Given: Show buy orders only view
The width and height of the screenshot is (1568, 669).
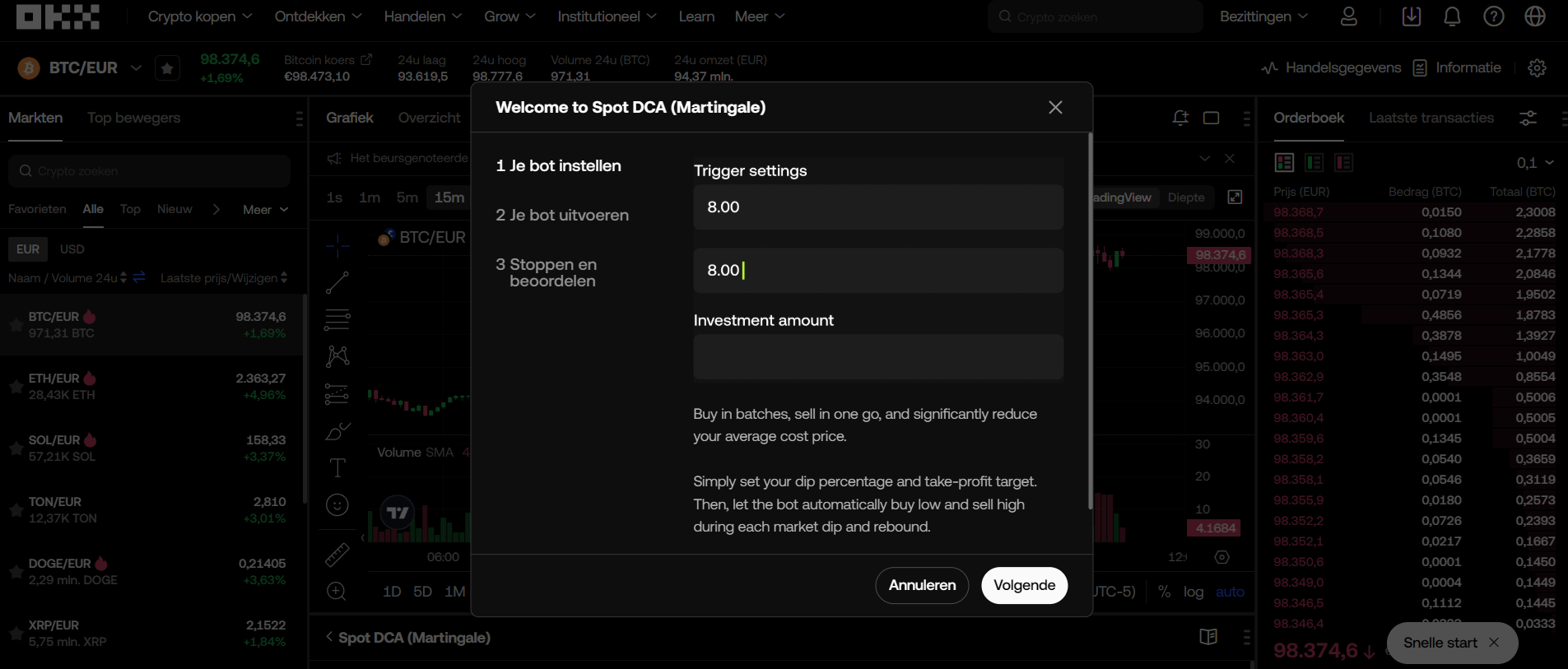Looking at the screenshot, I should pos(1314,162).
